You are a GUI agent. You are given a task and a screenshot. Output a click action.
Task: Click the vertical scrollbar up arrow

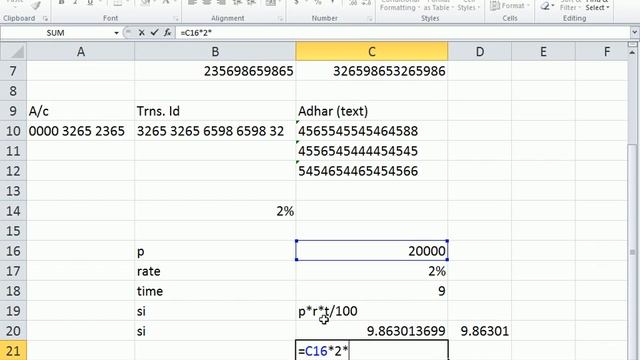[x=632, y=53]
